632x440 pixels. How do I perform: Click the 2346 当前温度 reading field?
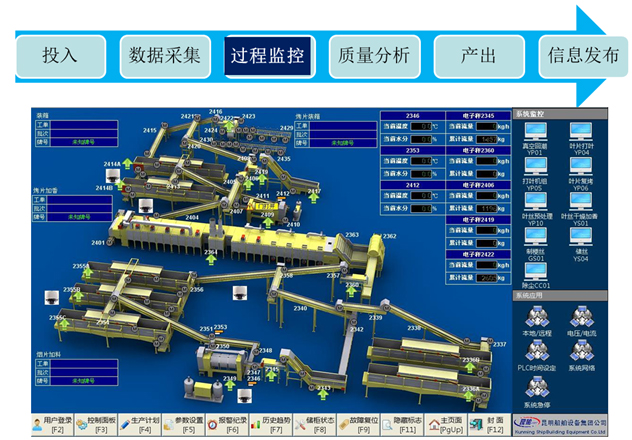pyautogui.click(x=423, y=127)
